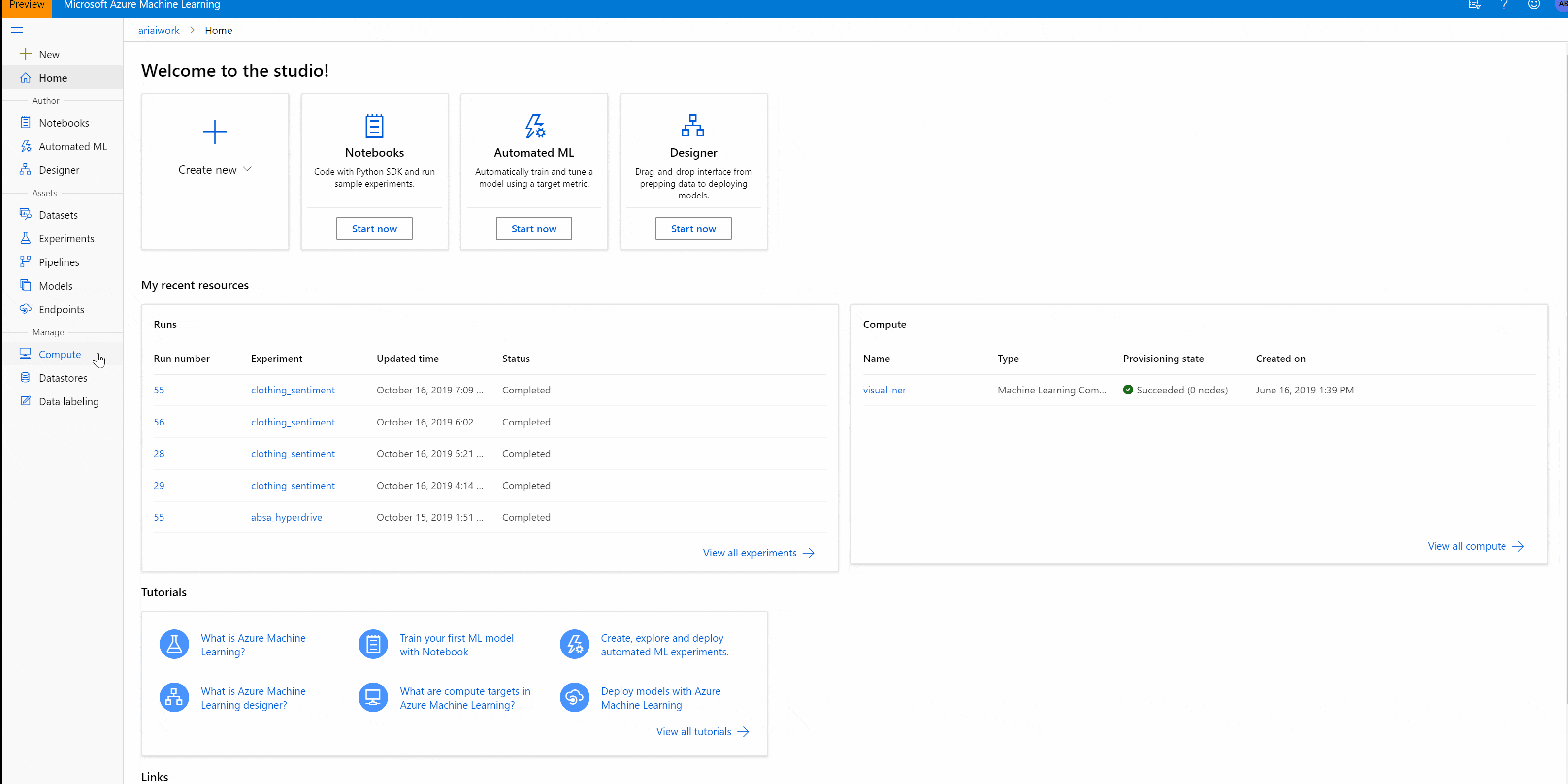Click the Designer sidebar icon

click(x=25, y=170)
